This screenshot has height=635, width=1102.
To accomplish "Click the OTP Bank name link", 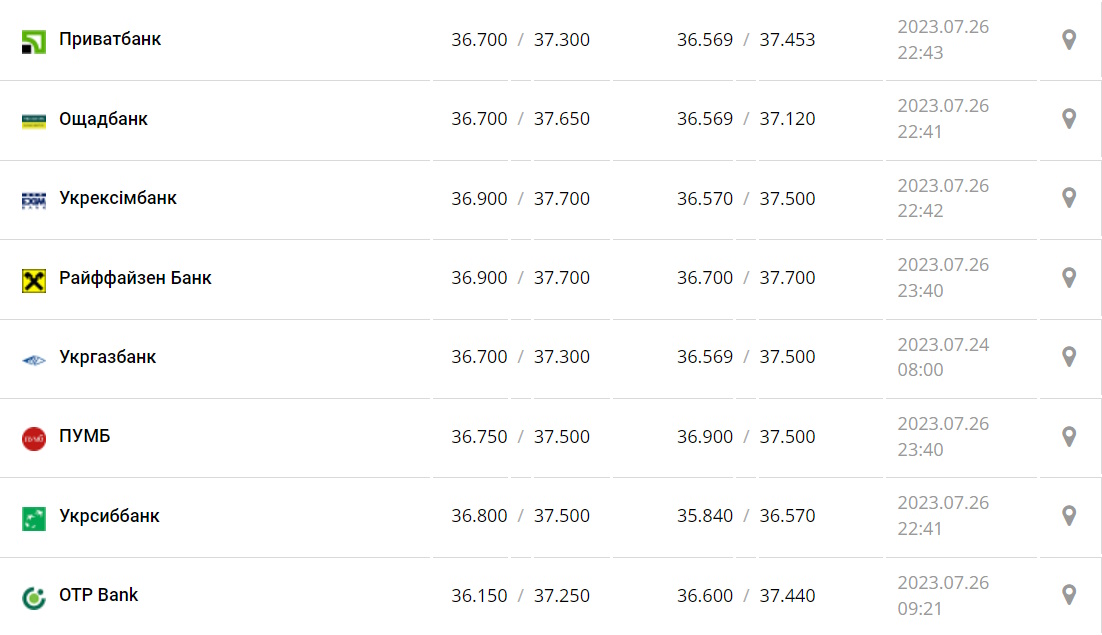I will click(x=98, y=595).
